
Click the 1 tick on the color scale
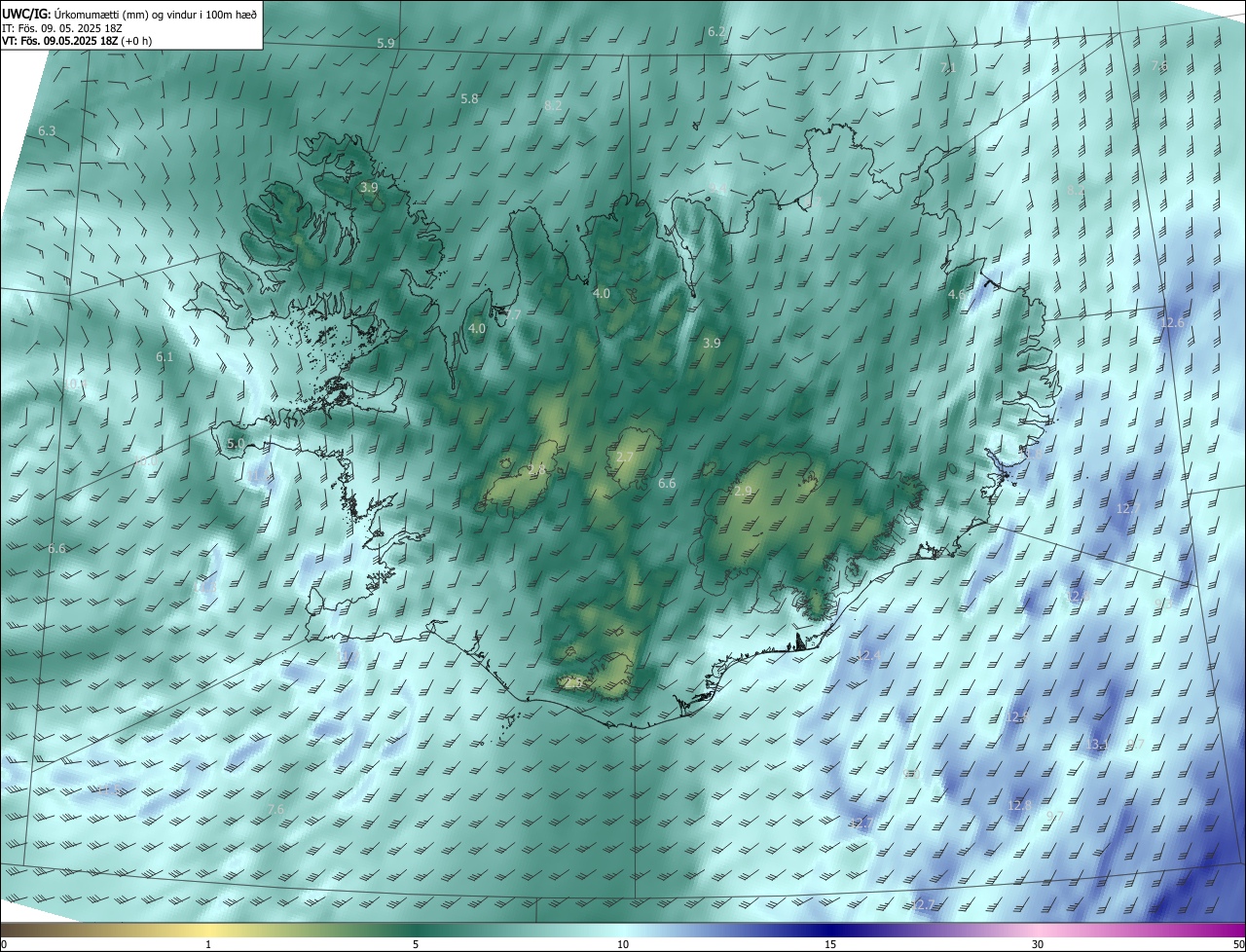click(x=208, y=944)
